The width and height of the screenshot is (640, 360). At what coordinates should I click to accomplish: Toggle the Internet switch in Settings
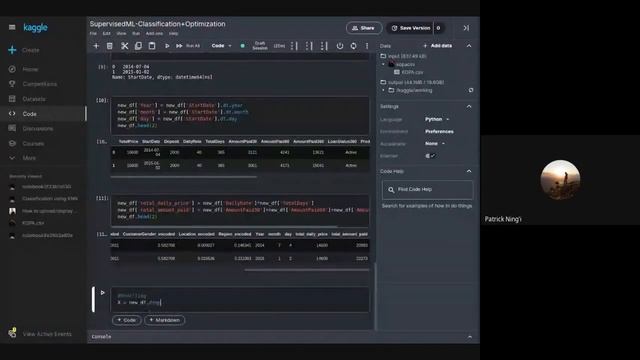click(430, 156)
